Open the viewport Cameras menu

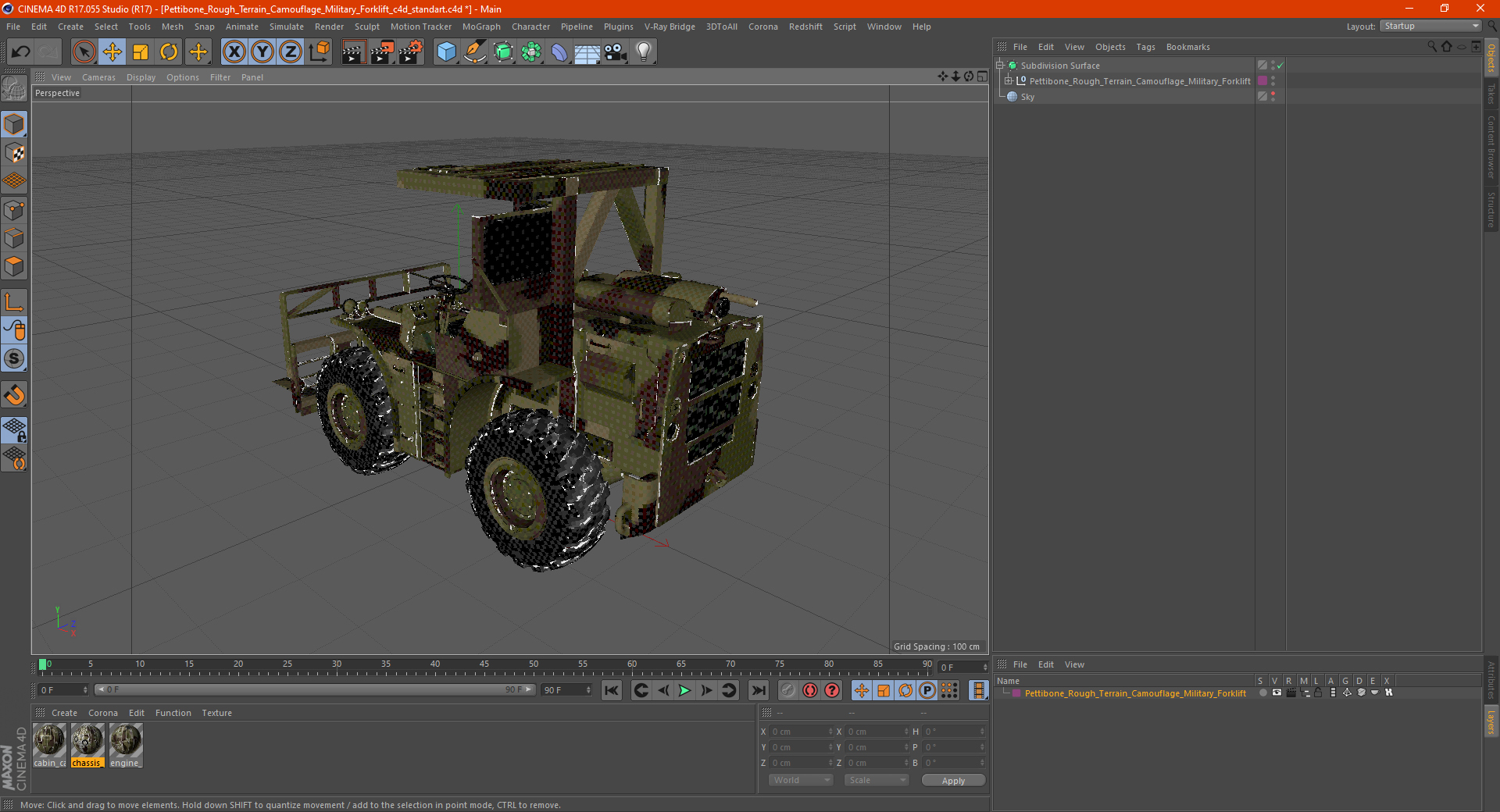[98, 77]
